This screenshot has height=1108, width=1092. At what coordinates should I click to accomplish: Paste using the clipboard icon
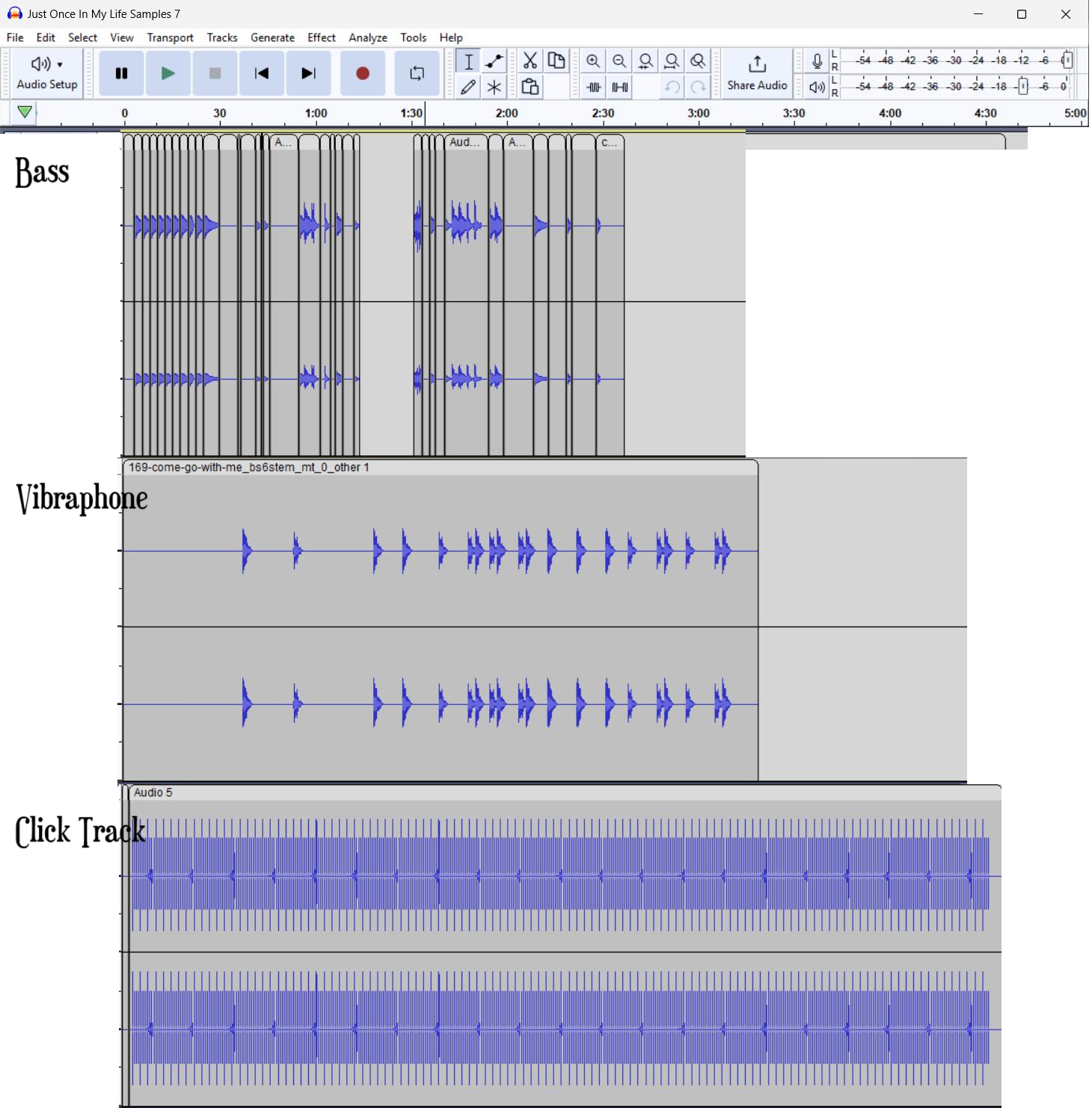coord(530,87)
